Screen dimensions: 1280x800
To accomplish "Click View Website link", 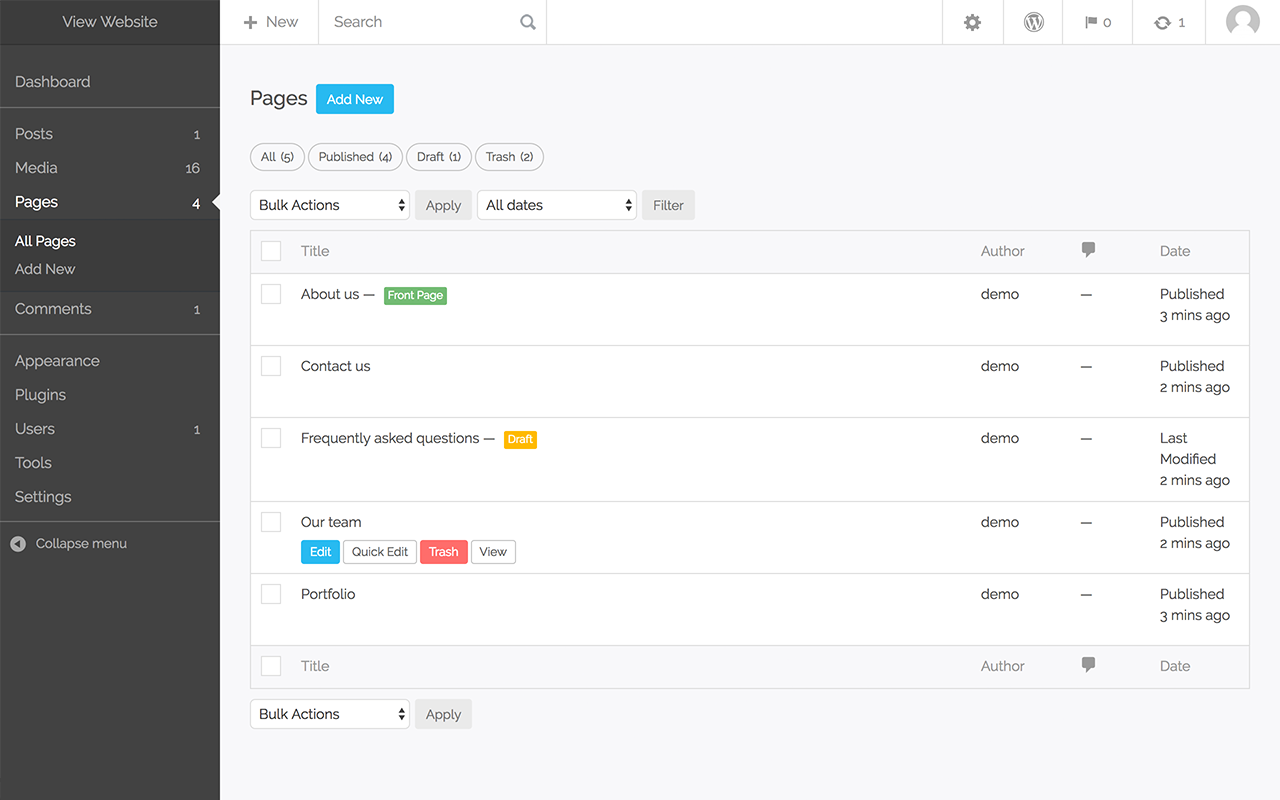I will [x=110, y=22].
